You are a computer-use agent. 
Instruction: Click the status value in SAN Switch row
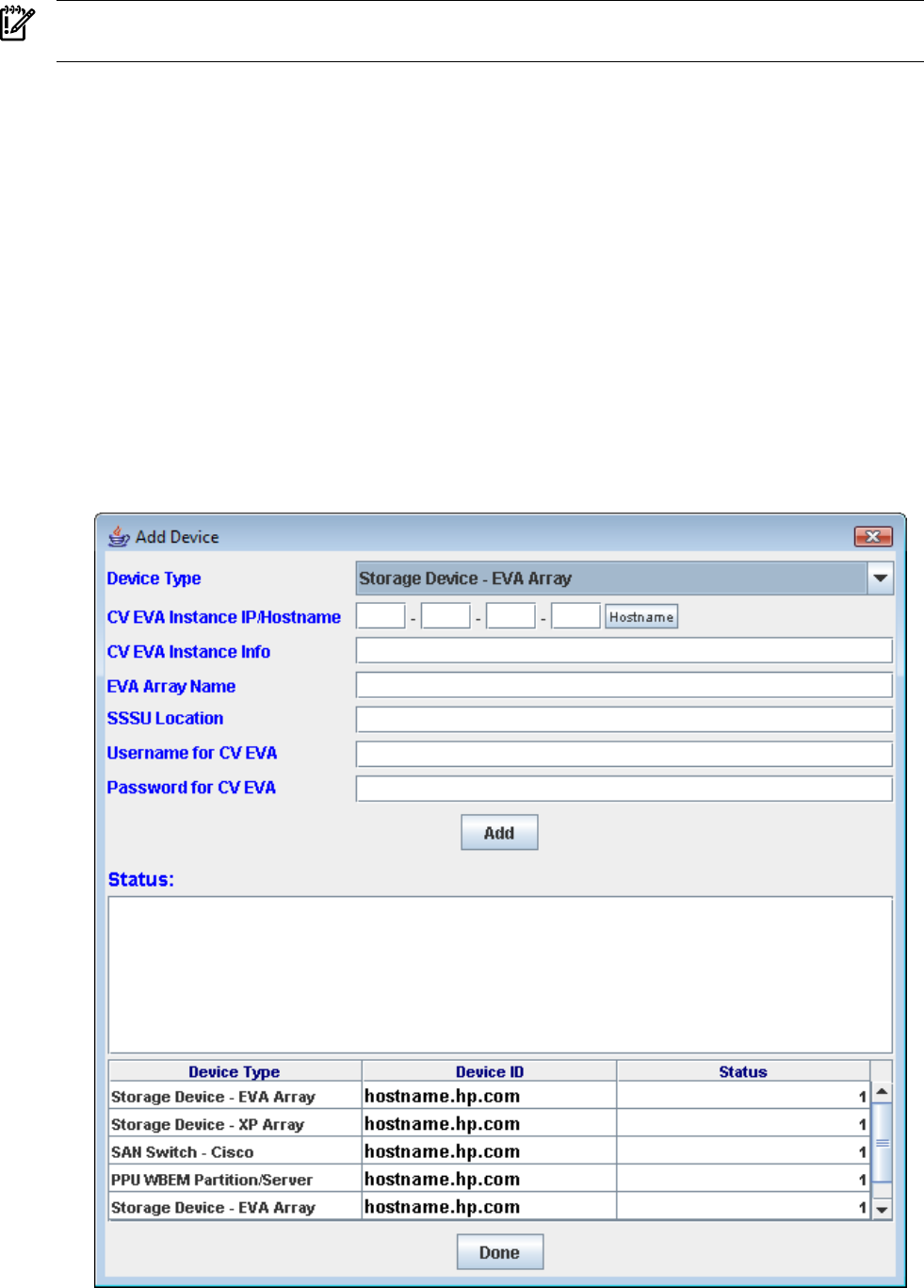(x=743, y=1151)
